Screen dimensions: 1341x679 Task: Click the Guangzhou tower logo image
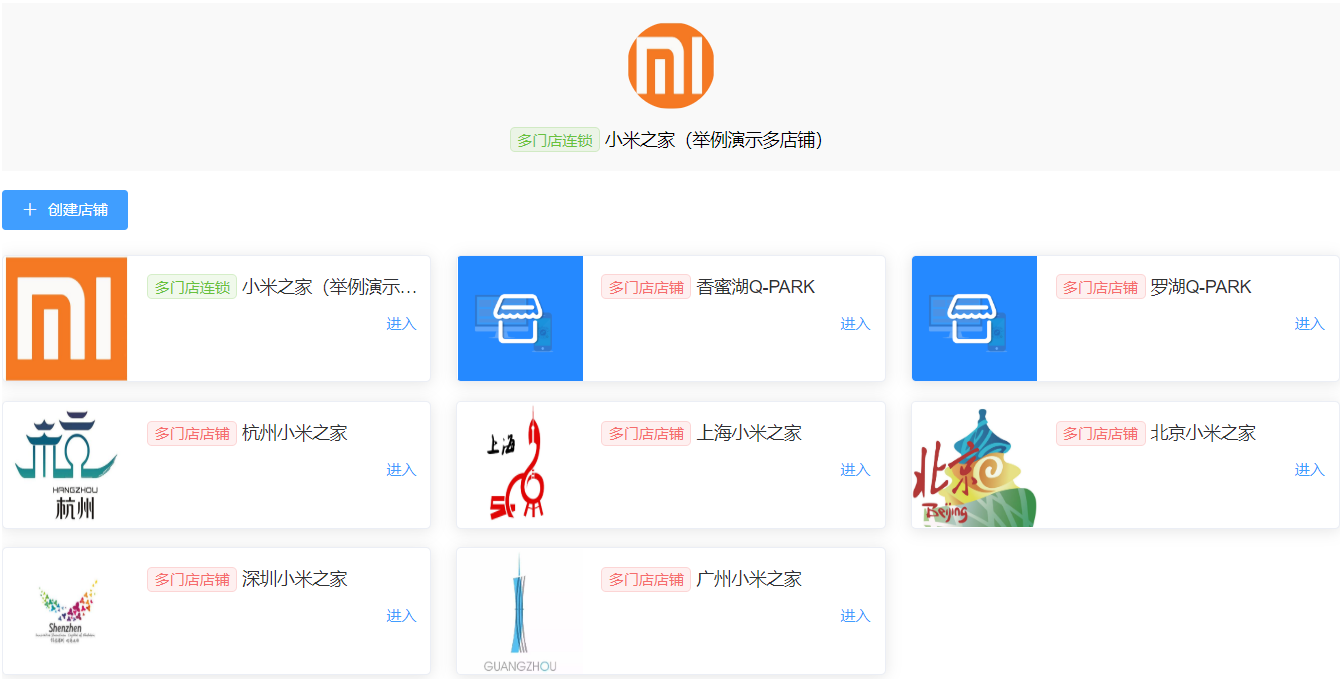tap(520, 612)
